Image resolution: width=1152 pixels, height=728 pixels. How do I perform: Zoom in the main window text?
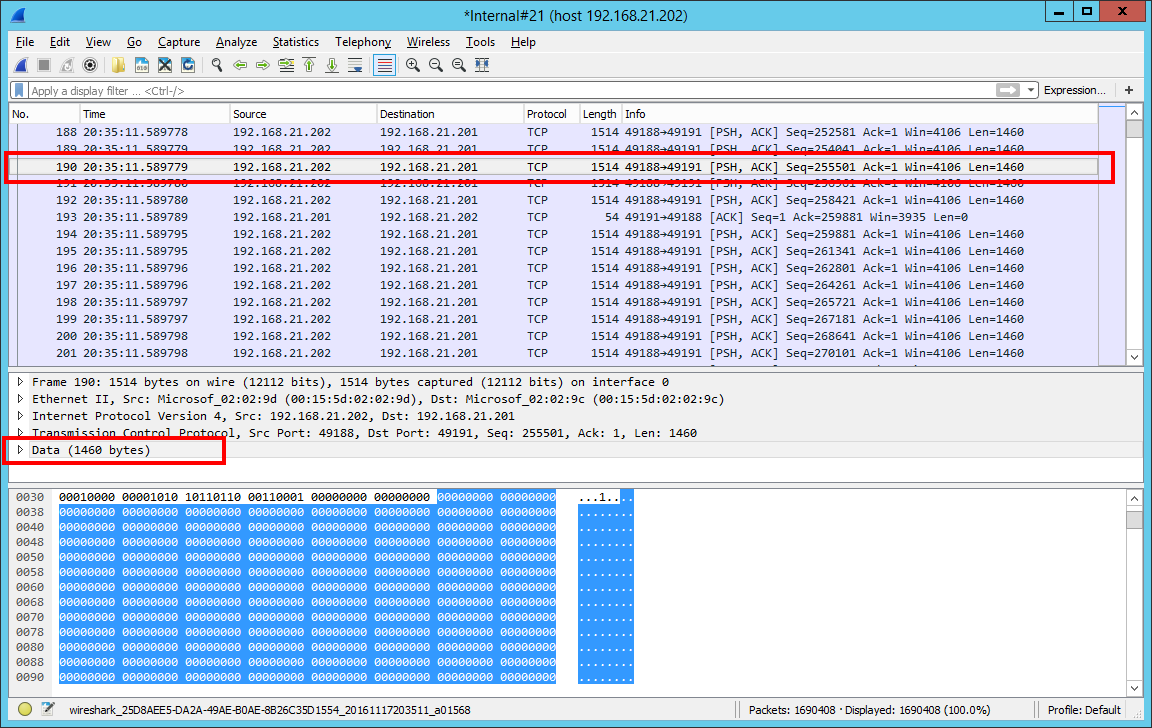click(413, 65)
